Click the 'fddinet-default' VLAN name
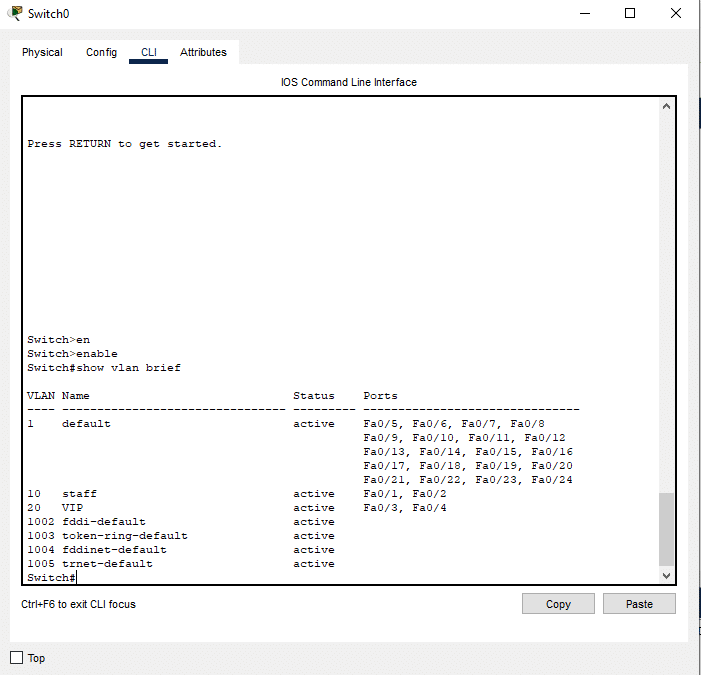This screenshot has height=675, width=701. [x=114, y=549]
